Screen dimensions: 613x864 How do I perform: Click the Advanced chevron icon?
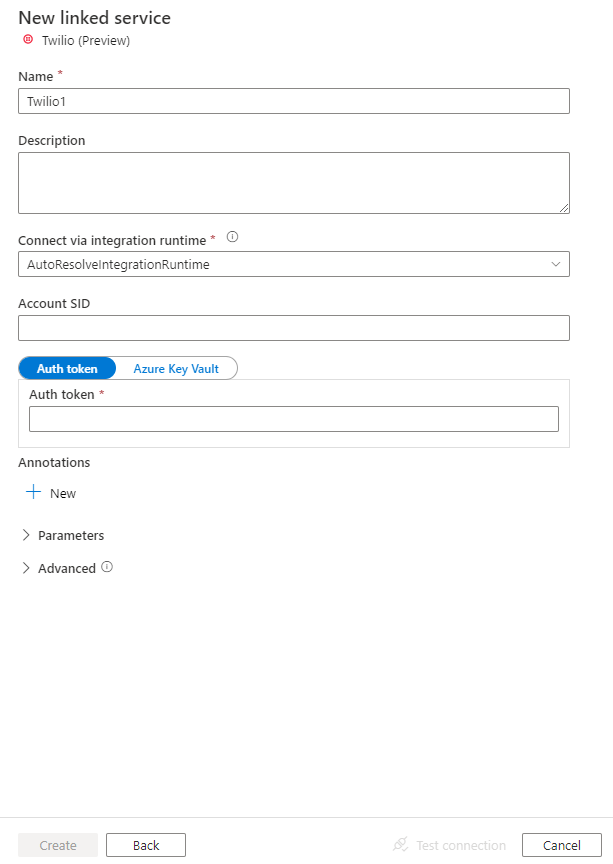[x=25, y=568]
